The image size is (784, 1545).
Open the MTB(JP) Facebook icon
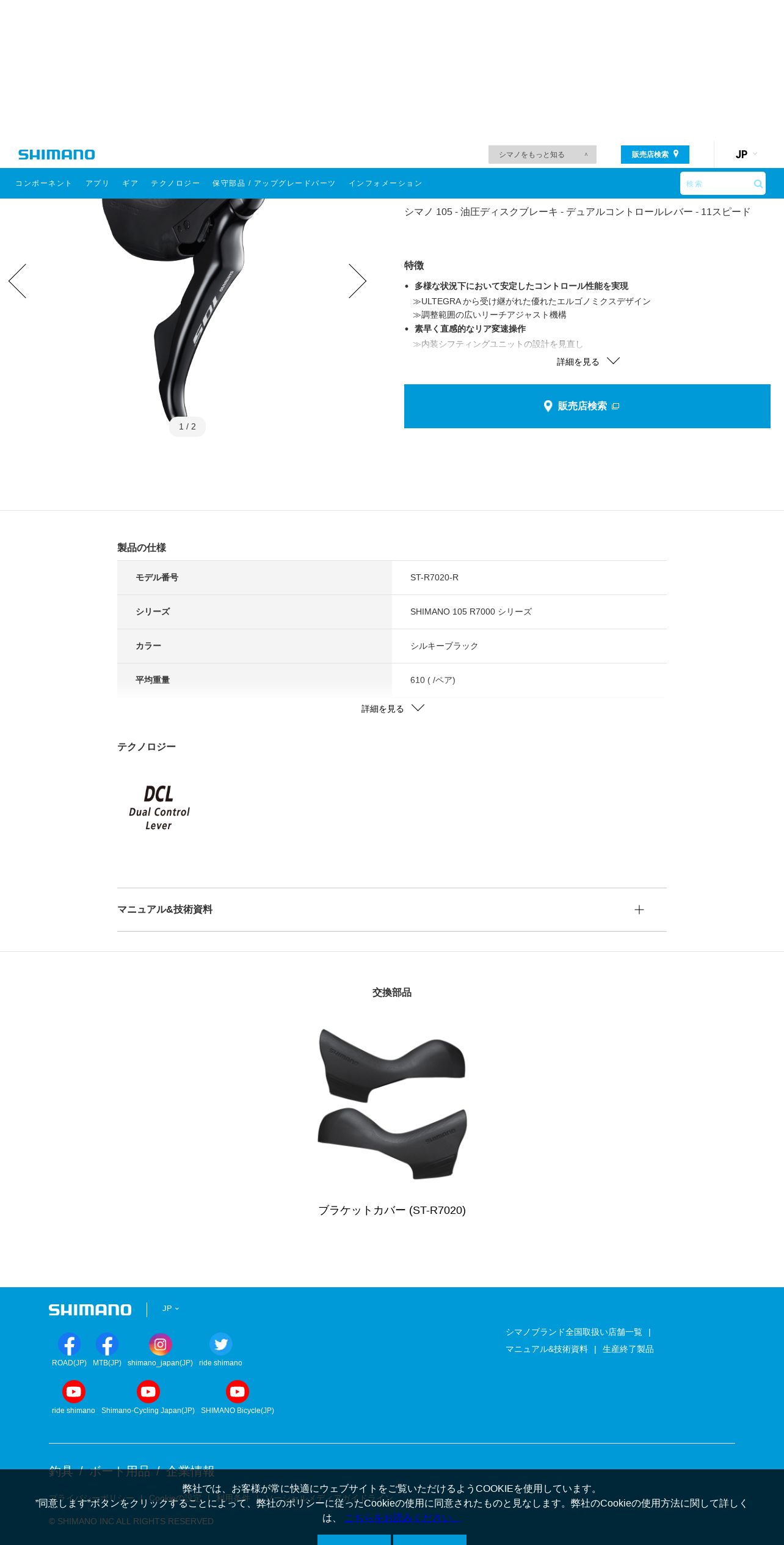[107, 1344]
